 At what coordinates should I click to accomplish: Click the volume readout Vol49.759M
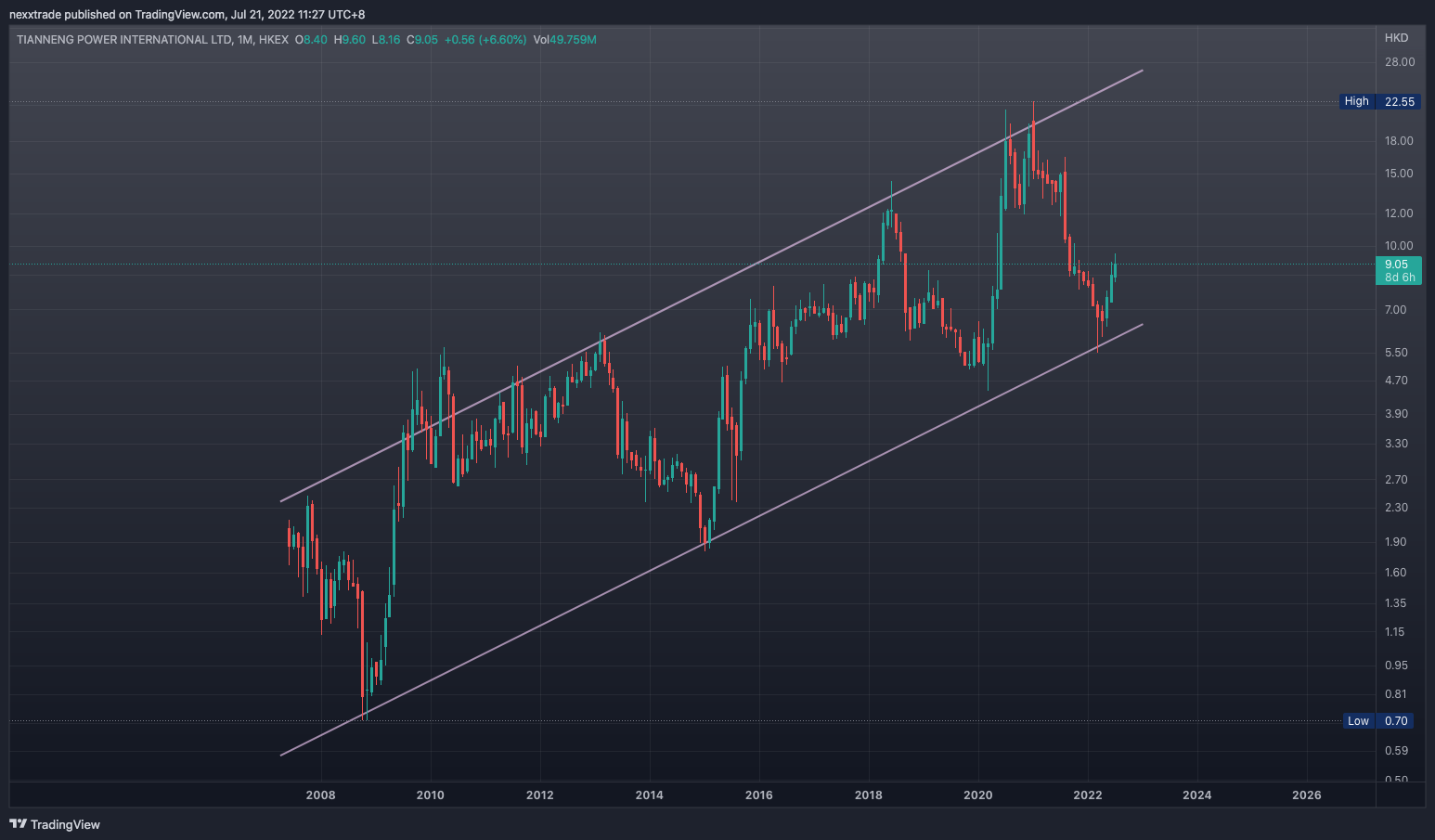(x=565, y=40)
